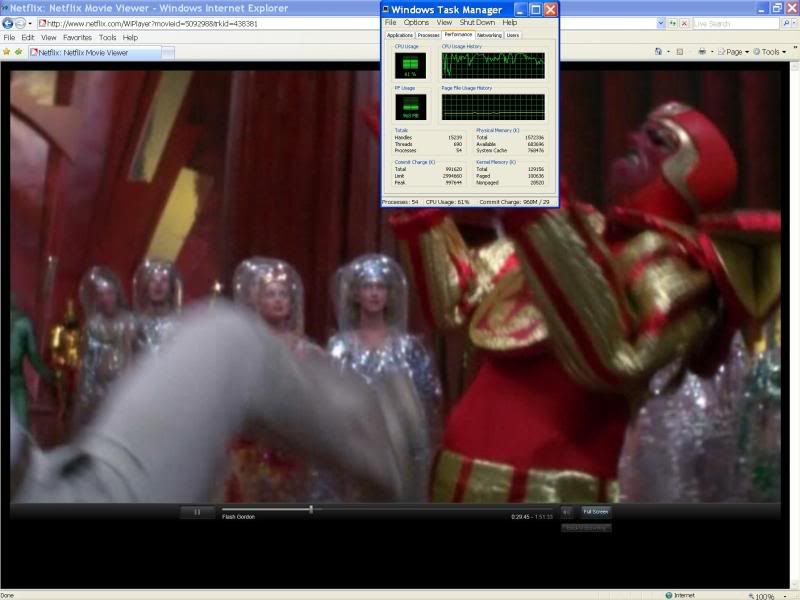Click the Internet Explorer title bar icon
The height and width of the screenshot is (600, 800).
(4, 8)
